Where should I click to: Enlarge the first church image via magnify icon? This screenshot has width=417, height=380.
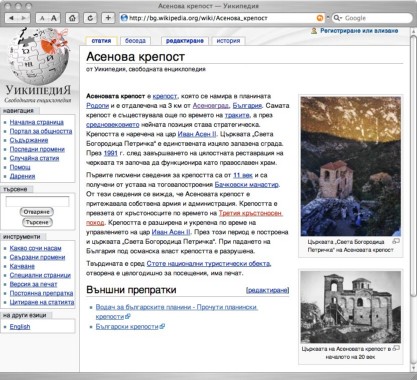396,241
